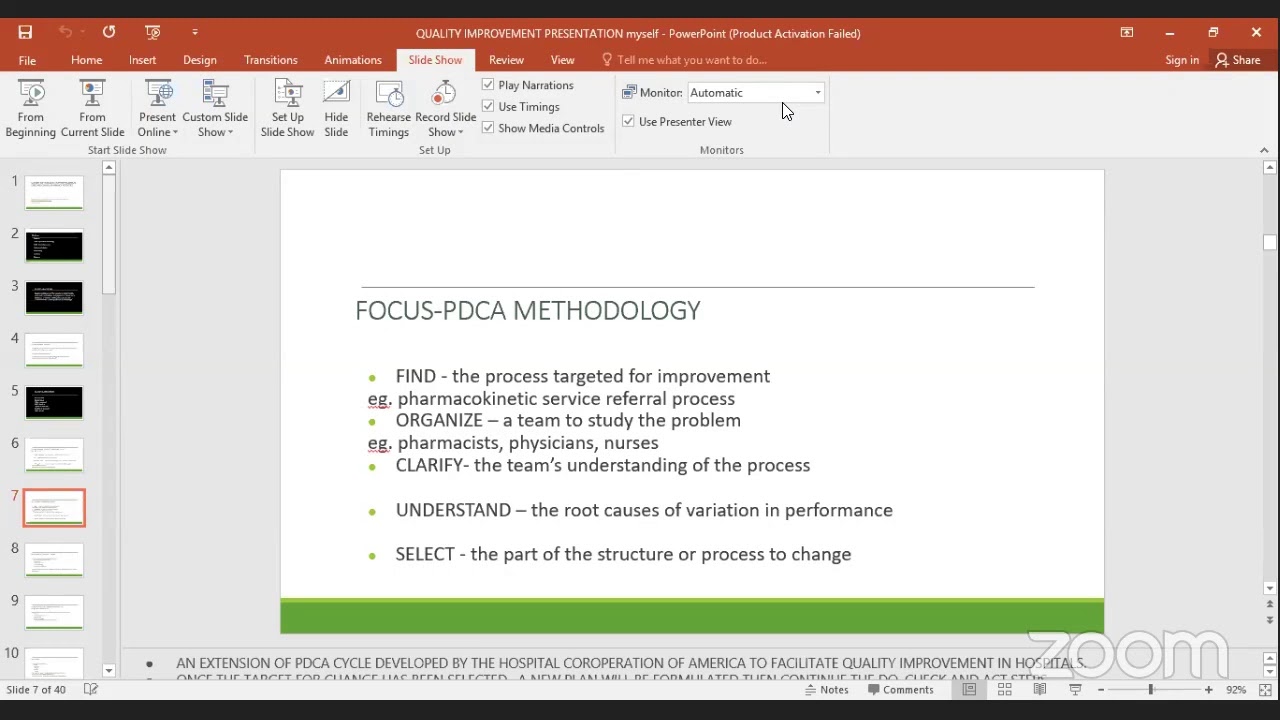1280x720 pixels.
Task: Start Rehearse Timings
Action: point(389,110)
